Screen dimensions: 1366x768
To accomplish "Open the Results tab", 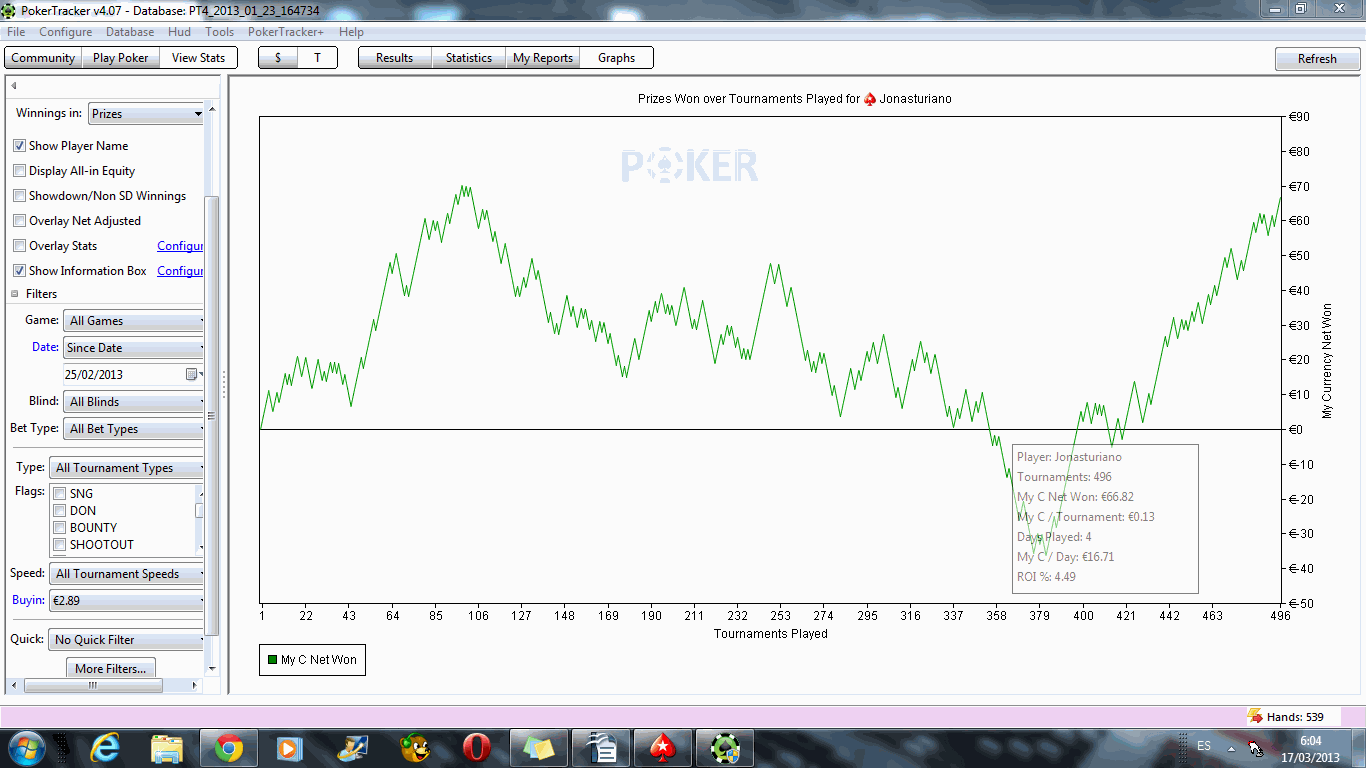I will pyautogui.click(x=395, y=58).
